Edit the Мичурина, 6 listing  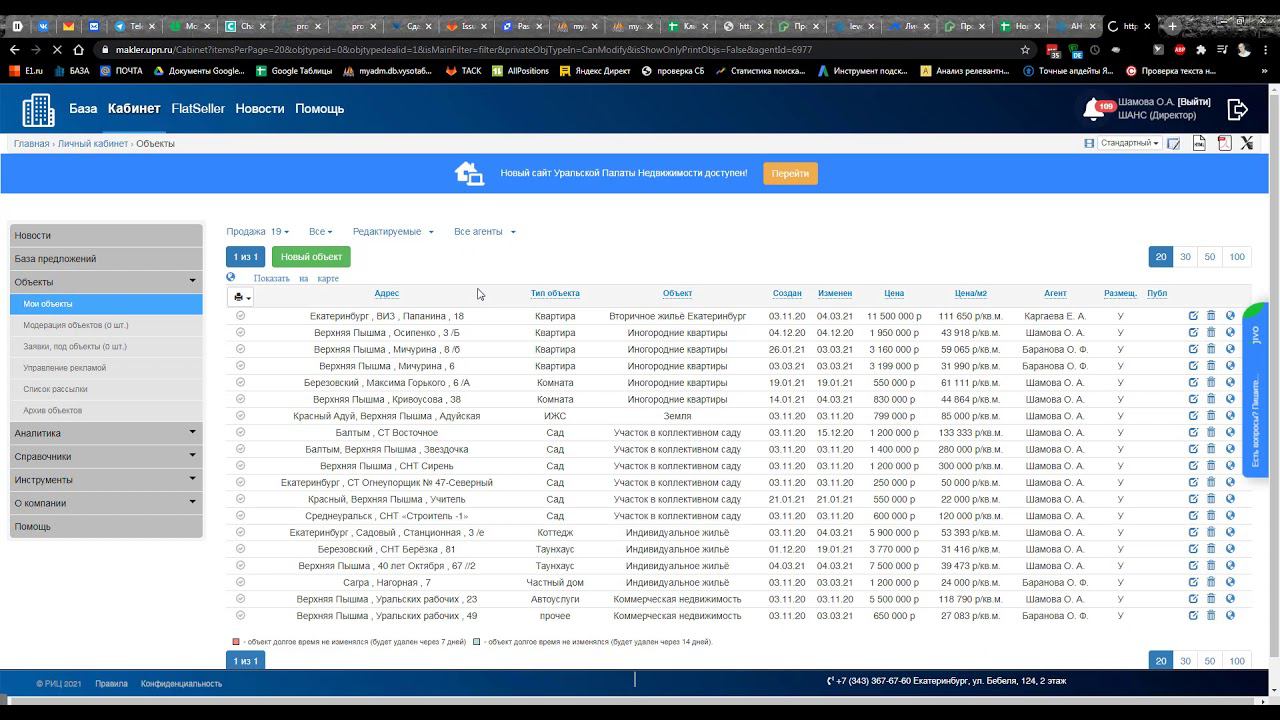[x=1193, y=366]
